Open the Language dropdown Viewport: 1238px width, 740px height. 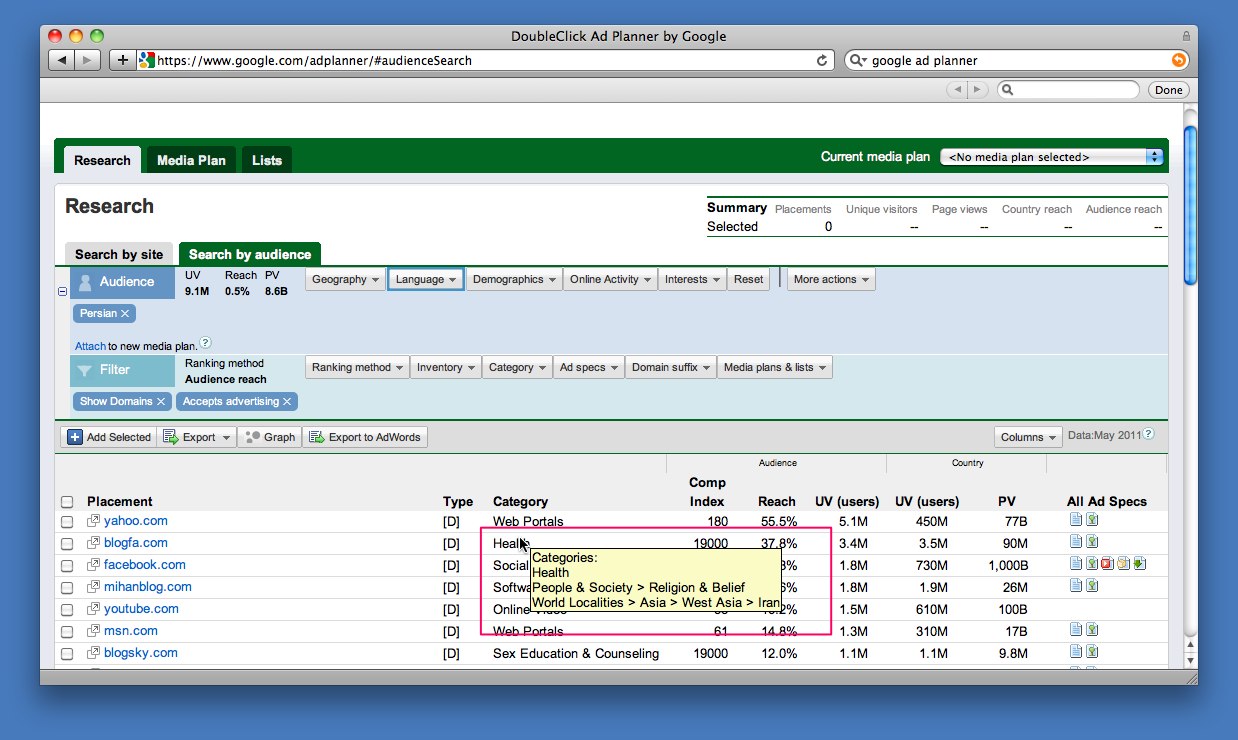coord(426,280)
